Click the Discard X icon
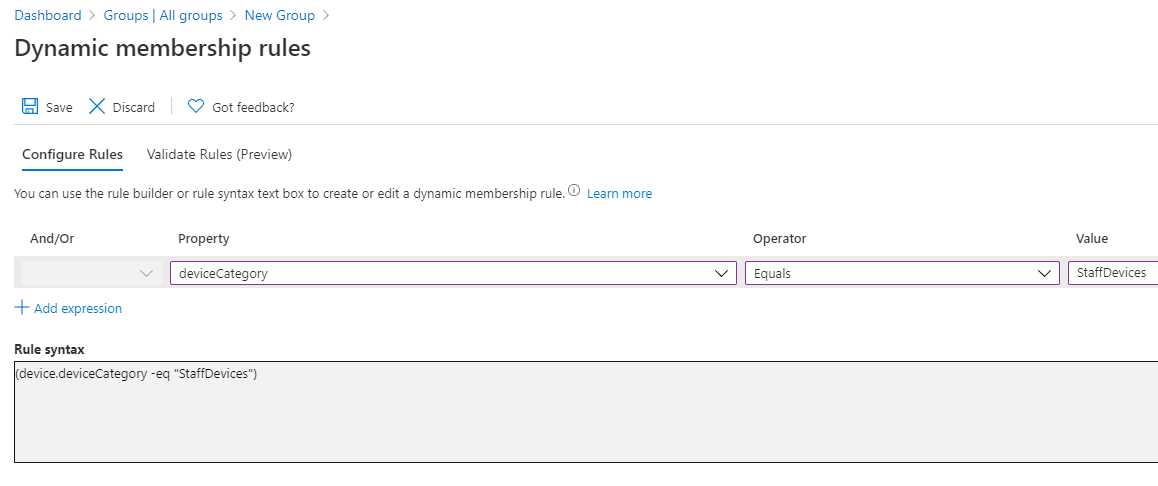The image size is (1158, 486). (x=97, y=107)
